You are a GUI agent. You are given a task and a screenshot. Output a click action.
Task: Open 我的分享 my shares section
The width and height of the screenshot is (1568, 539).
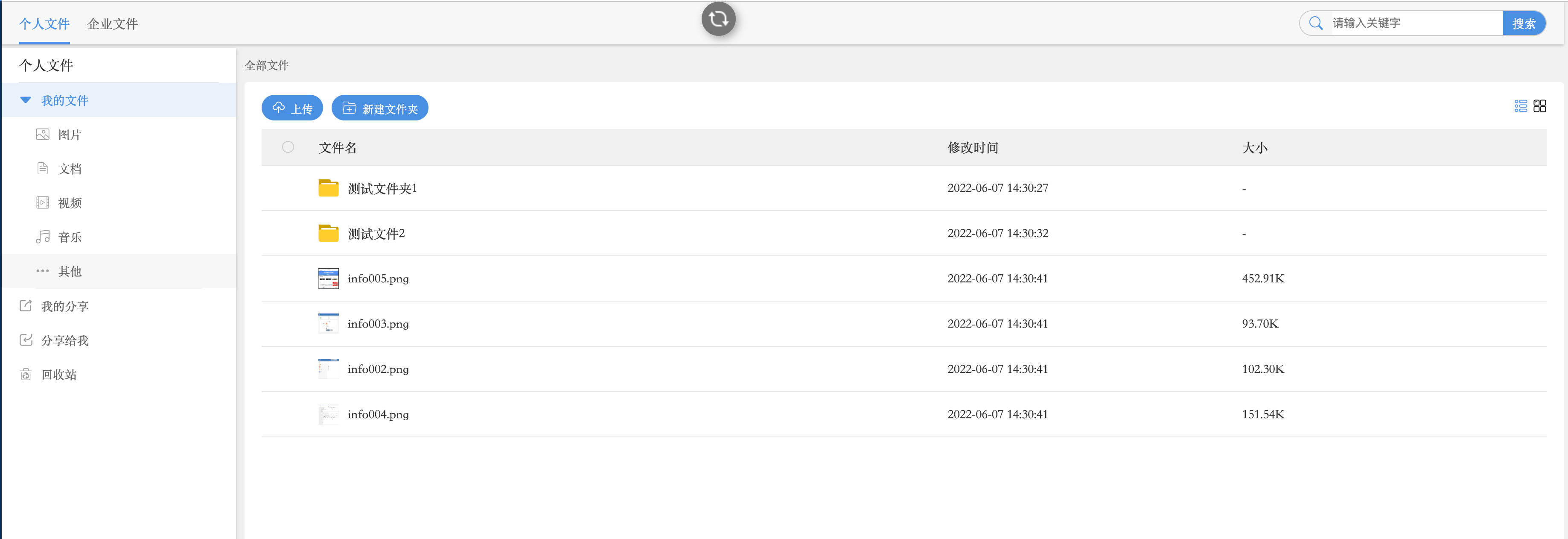coord(64,306)
